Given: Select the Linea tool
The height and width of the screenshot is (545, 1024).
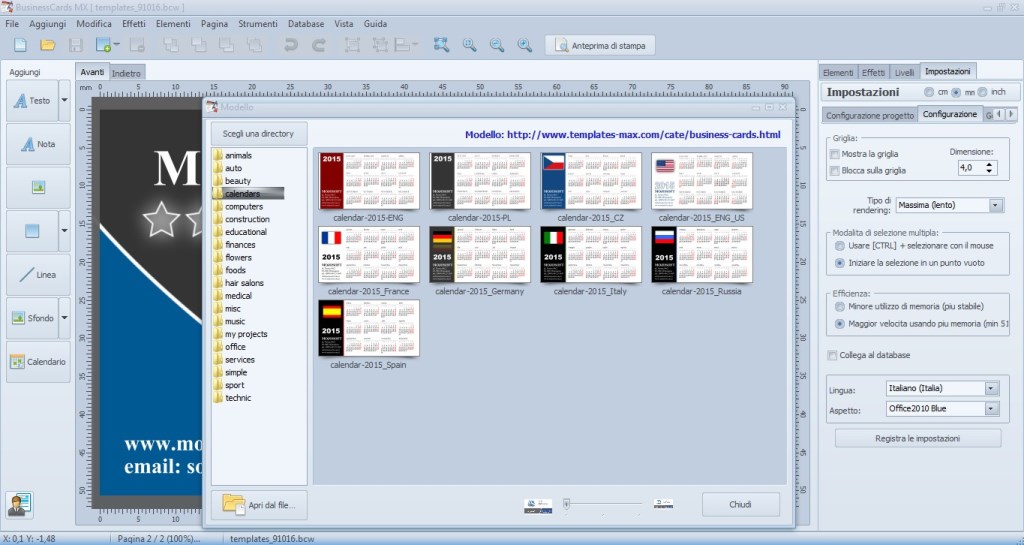Looking at the screenshot, I should point(38,275).
